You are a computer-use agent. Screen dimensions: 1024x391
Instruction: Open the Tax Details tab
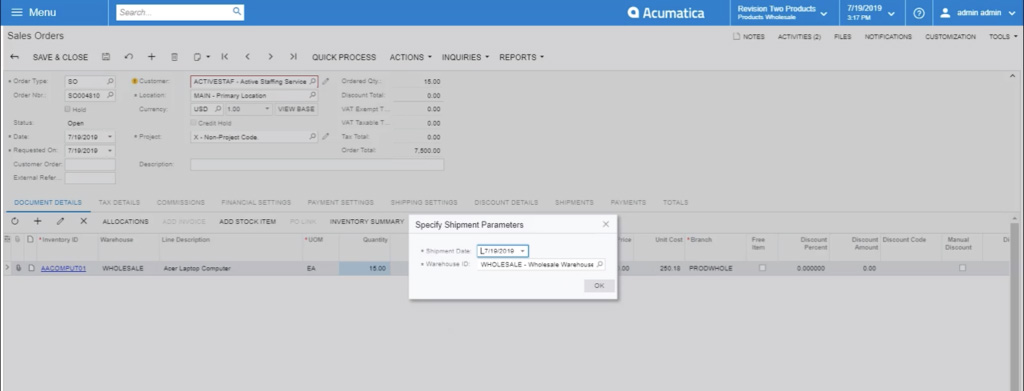pos(119,202)
